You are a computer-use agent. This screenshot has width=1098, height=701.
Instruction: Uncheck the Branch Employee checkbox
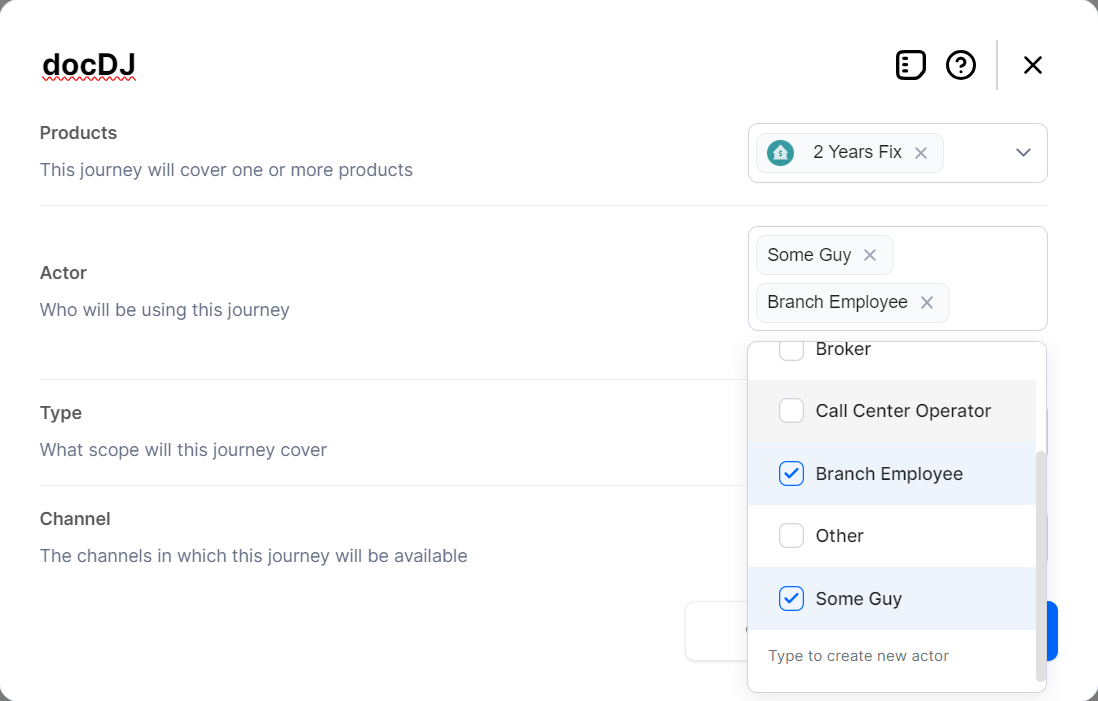coord(791,474)
